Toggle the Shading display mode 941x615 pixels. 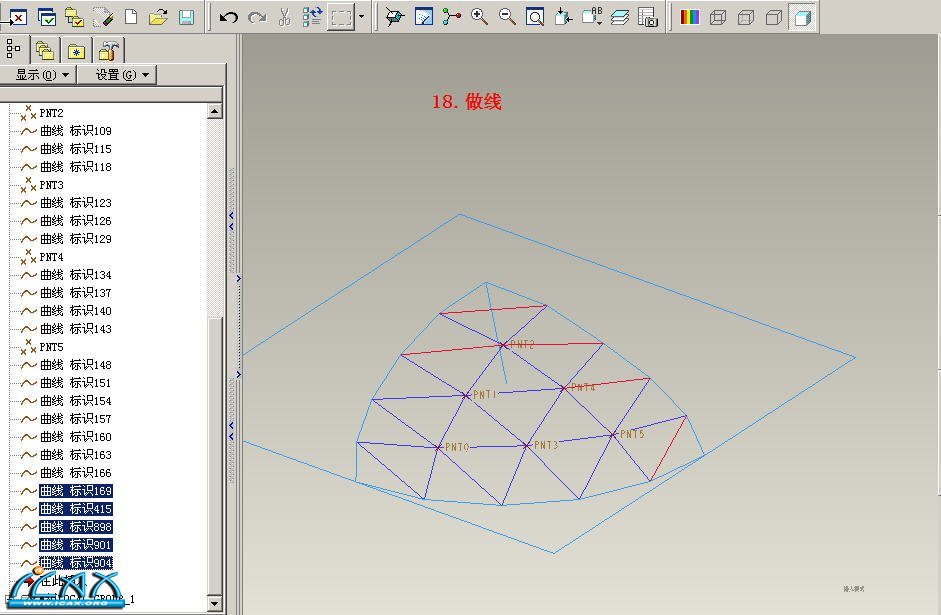click(801, 17)
